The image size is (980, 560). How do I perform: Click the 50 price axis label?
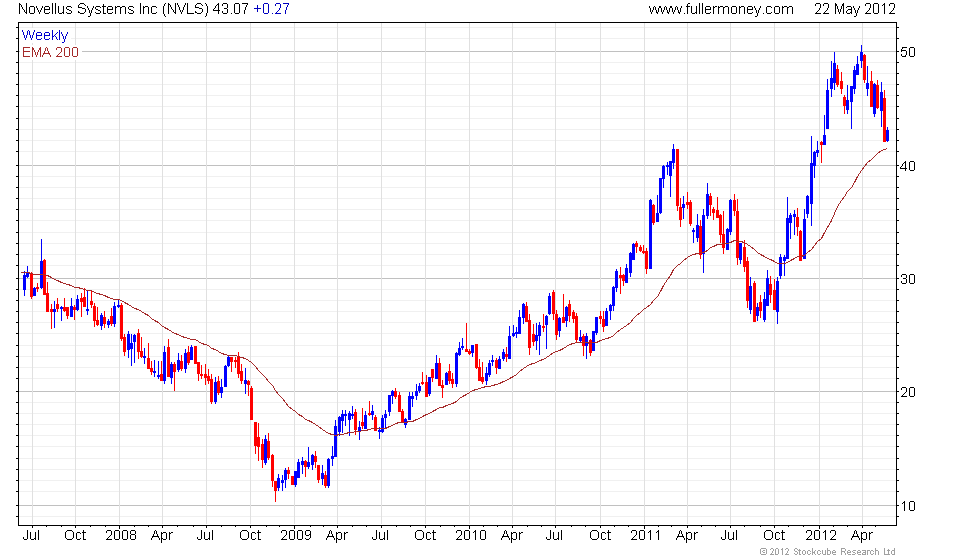tap(908, 52)
